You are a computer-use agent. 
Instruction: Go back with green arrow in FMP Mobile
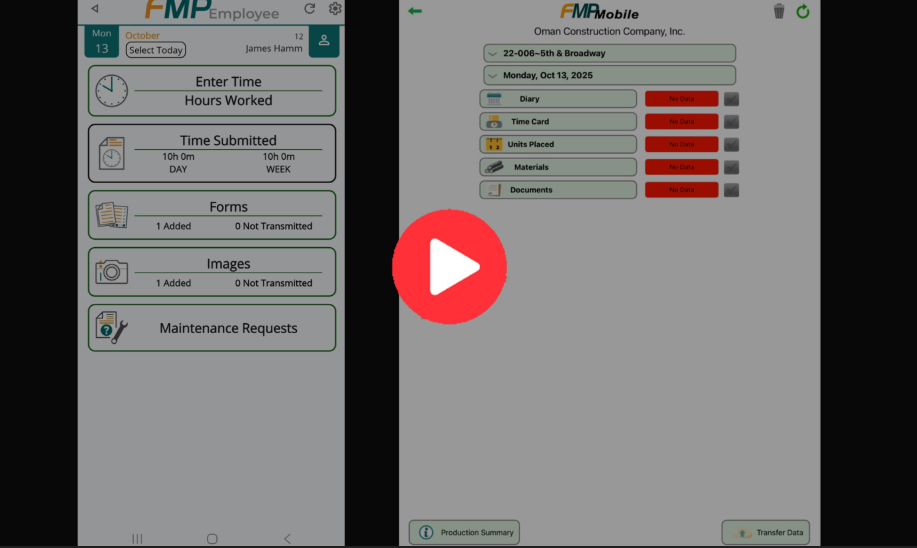pyautogui.click(x=415, y=11)
